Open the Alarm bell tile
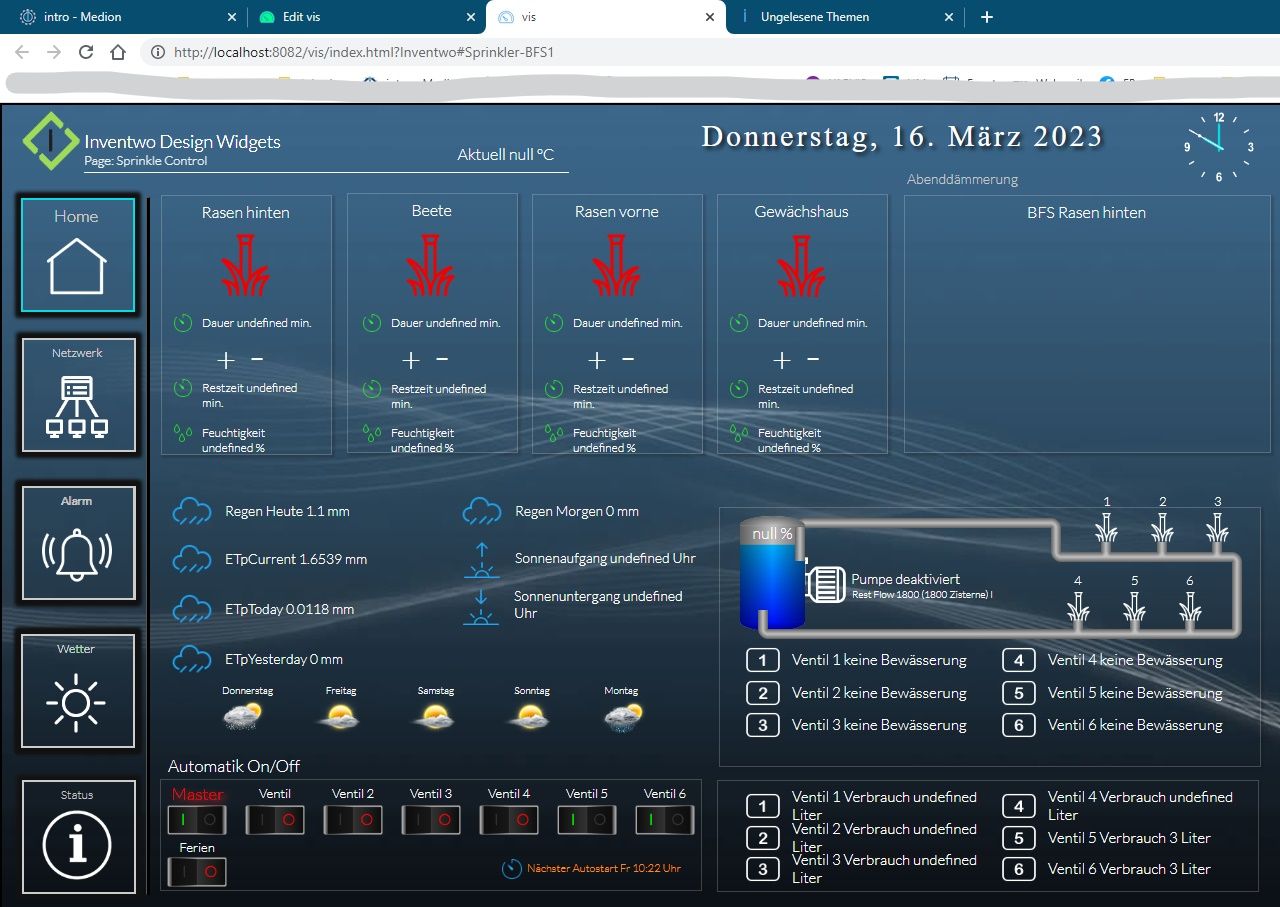The image size is (1280, 907). click(77, 543)
